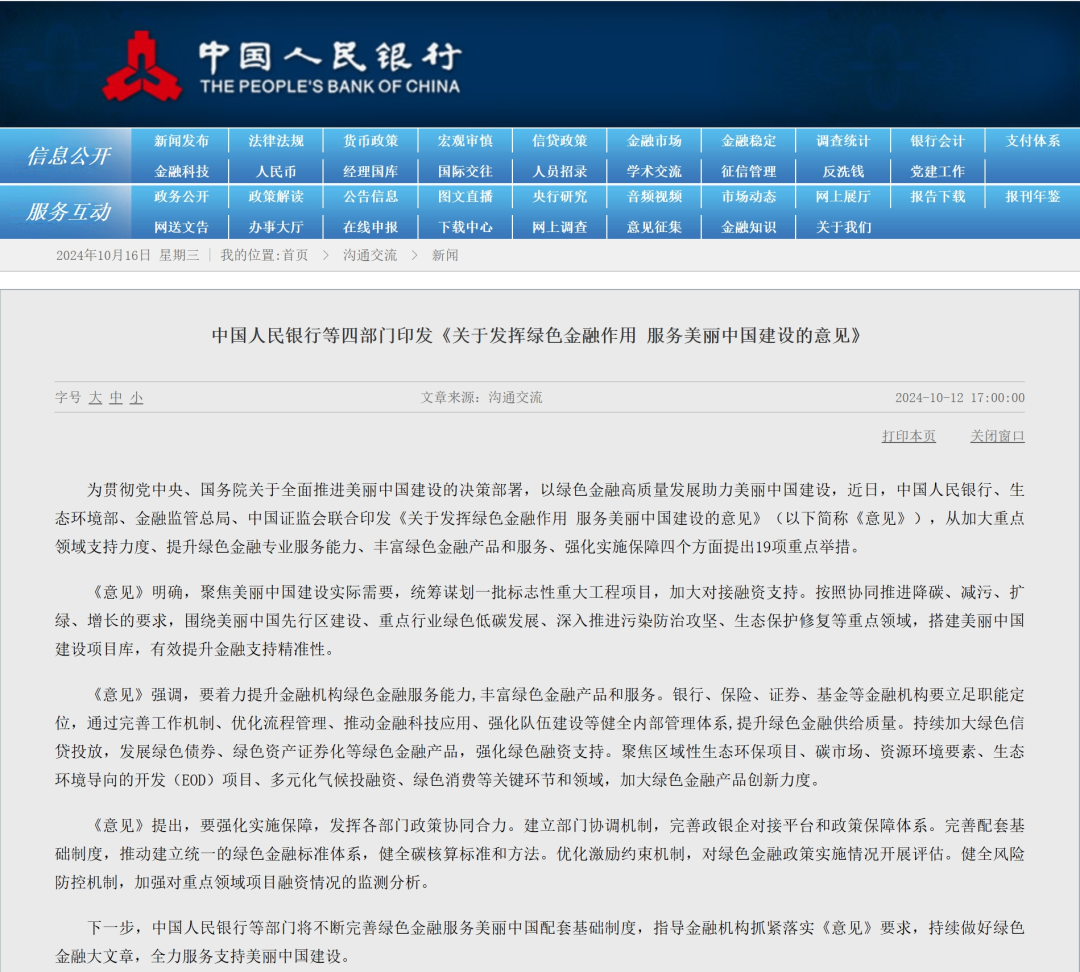Click 首页 in breadcrumb
The image size is (1080, 972).
coord(295,256)
